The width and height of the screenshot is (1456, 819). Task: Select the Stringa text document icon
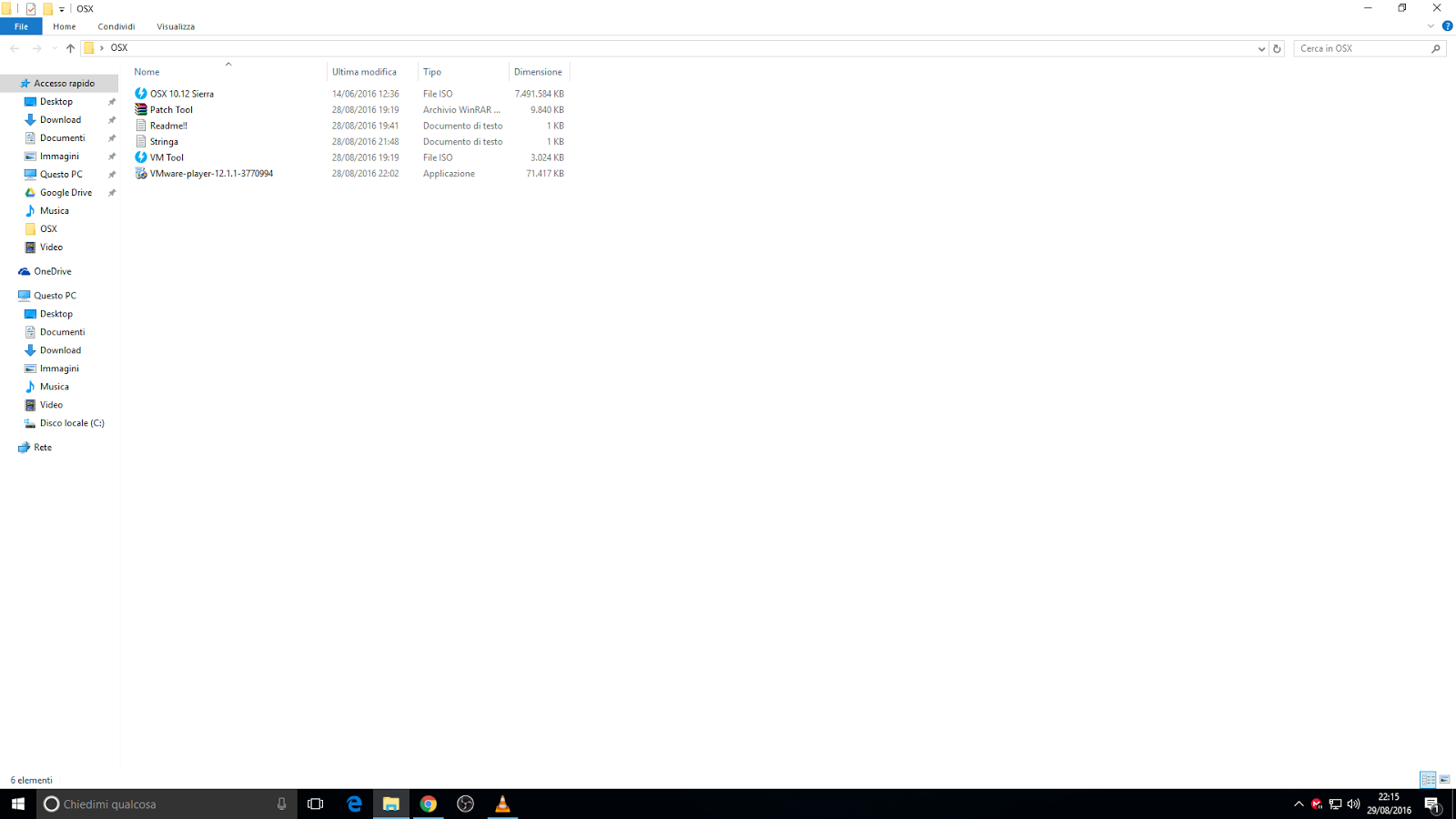click(141, 141)
